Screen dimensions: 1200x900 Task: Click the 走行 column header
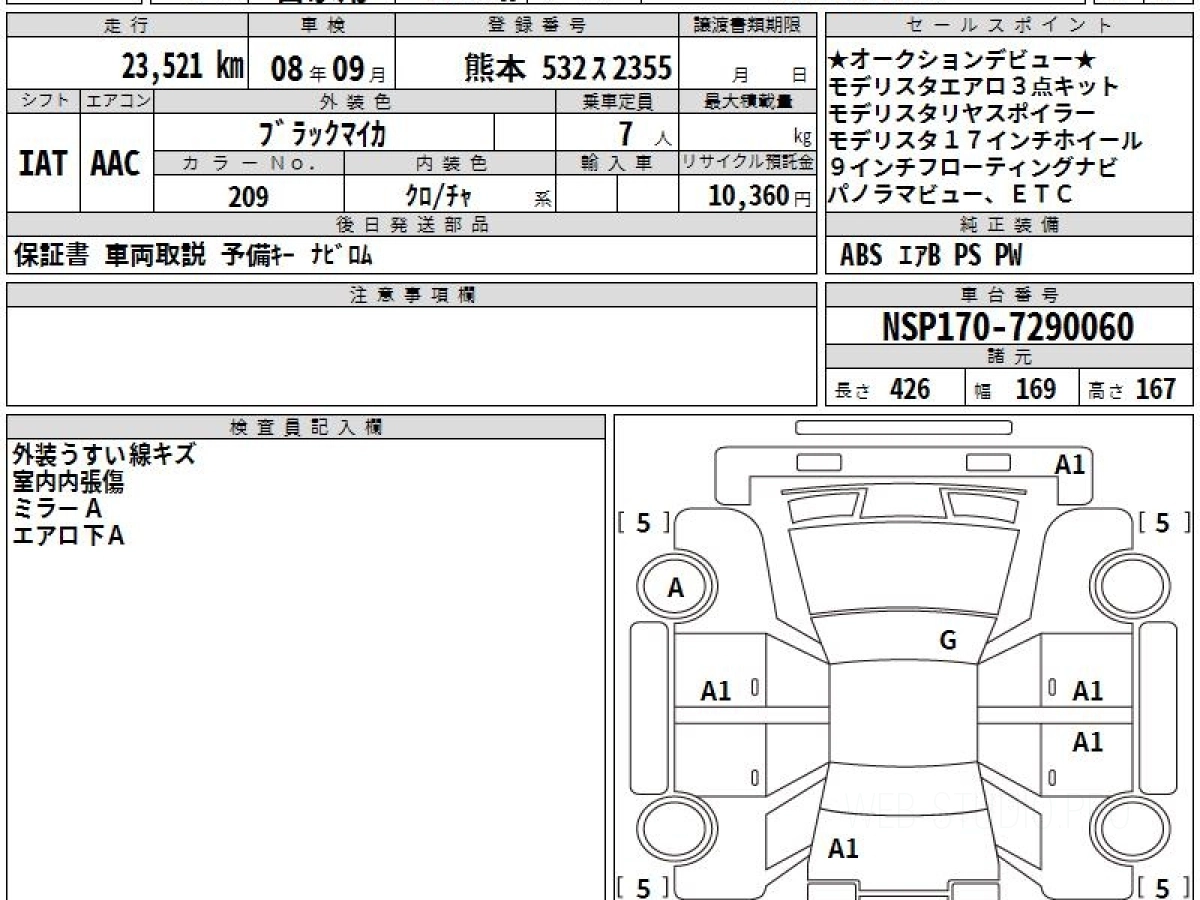pos(125,26)
